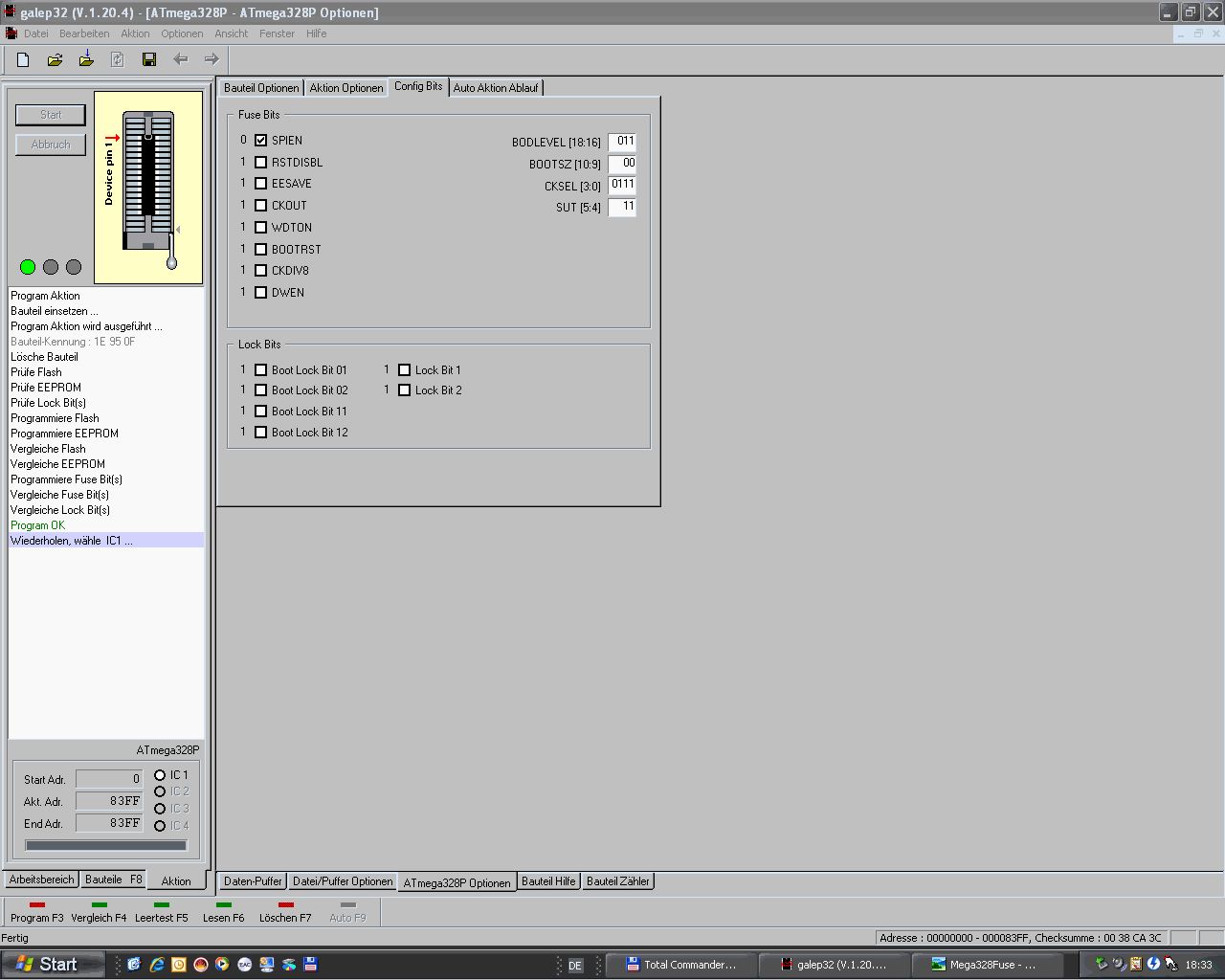This screenshot has height=980, width=1225.
Task: Switch to Bauteil Optionen tab
Action: pos(261,88)
